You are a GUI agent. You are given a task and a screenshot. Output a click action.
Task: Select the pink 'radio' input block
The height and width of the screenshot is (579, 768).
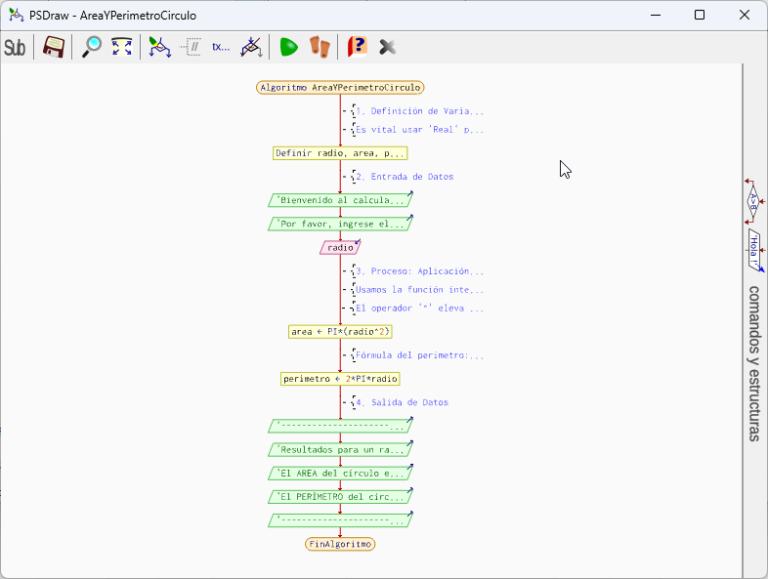pyautogui.click(x=340, y=247)
